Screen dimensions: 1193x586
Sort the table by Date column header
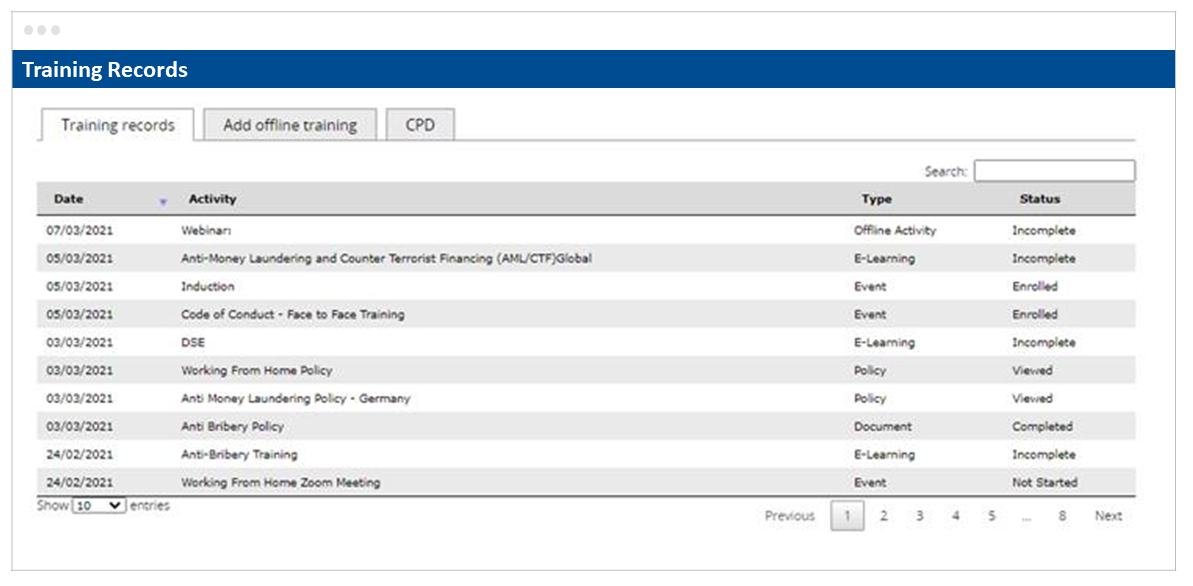point(69,199)
